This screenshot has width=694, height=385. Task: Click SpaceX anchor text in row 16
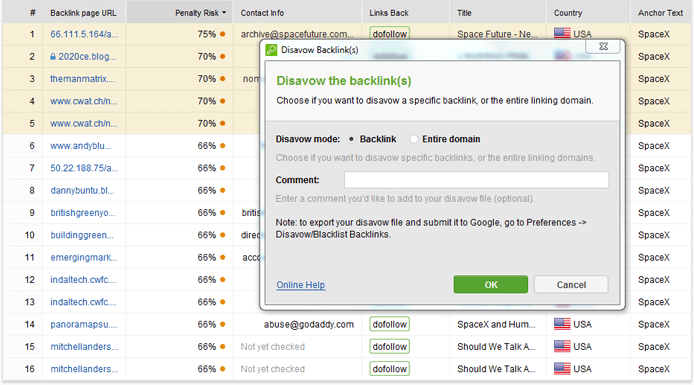[x=654, y=369]
